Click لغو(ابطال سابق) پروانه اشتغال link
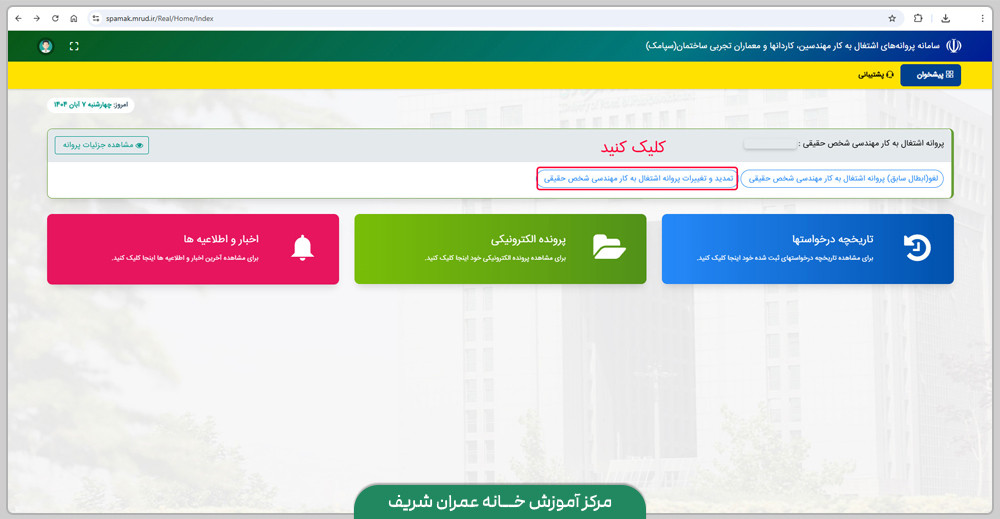 tap(842, 178)
